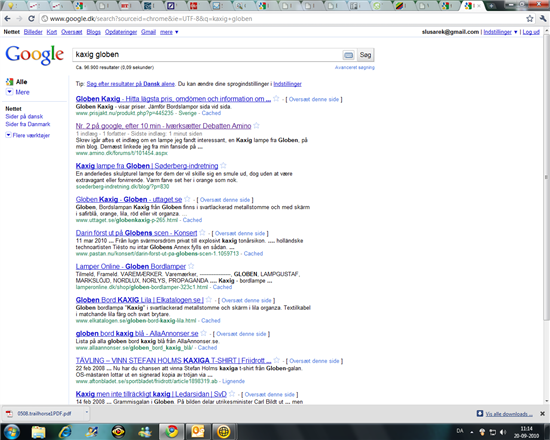
Task: Open the Outlook taskbar icon
Action: pyautogui.click(x=197, y=432)
